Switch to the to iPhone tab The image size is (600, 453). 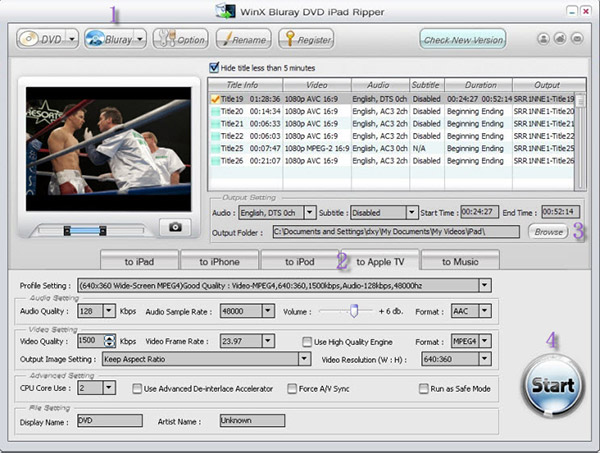(219, 262)
